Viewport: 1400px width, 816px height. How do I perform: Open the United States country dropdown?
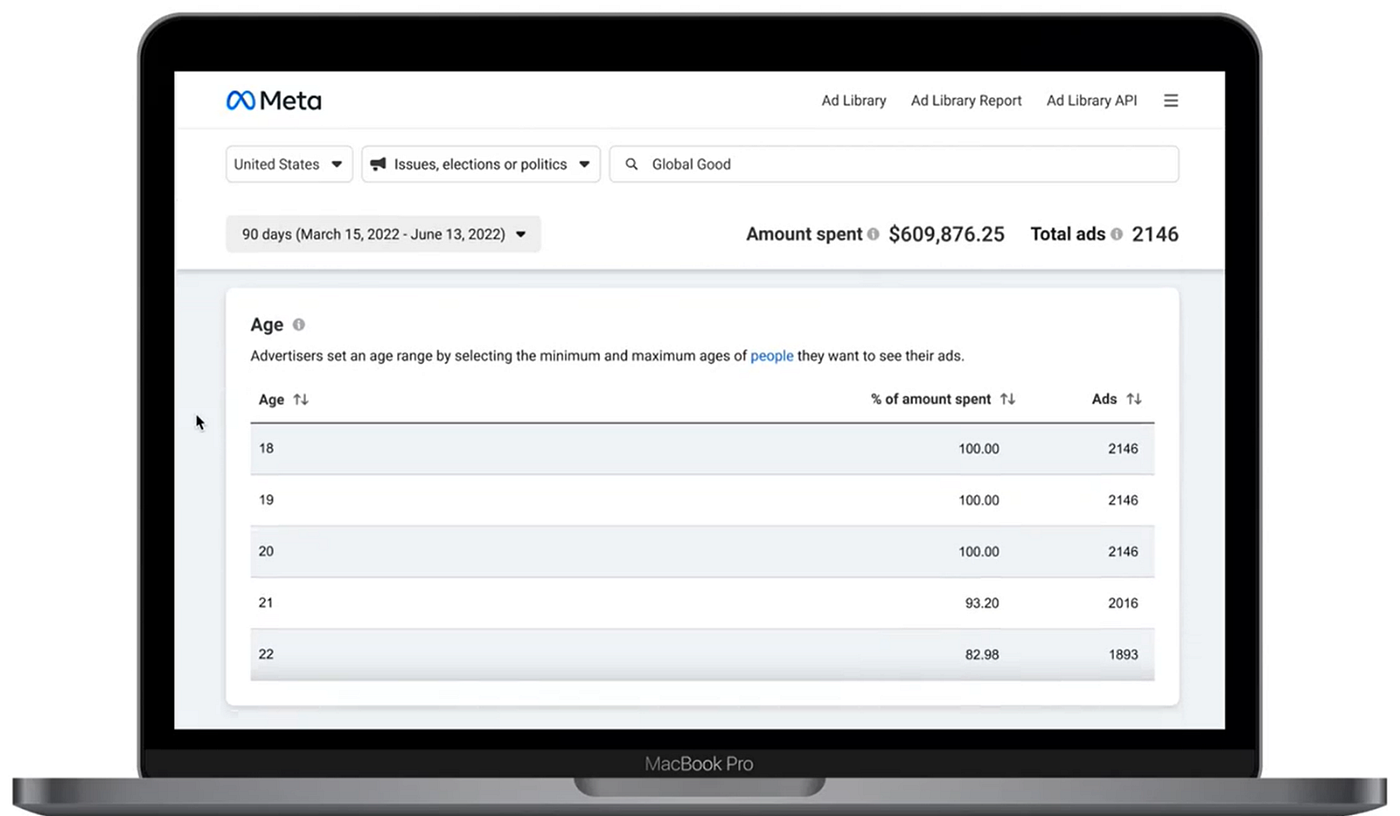click(x=289, y=164)
